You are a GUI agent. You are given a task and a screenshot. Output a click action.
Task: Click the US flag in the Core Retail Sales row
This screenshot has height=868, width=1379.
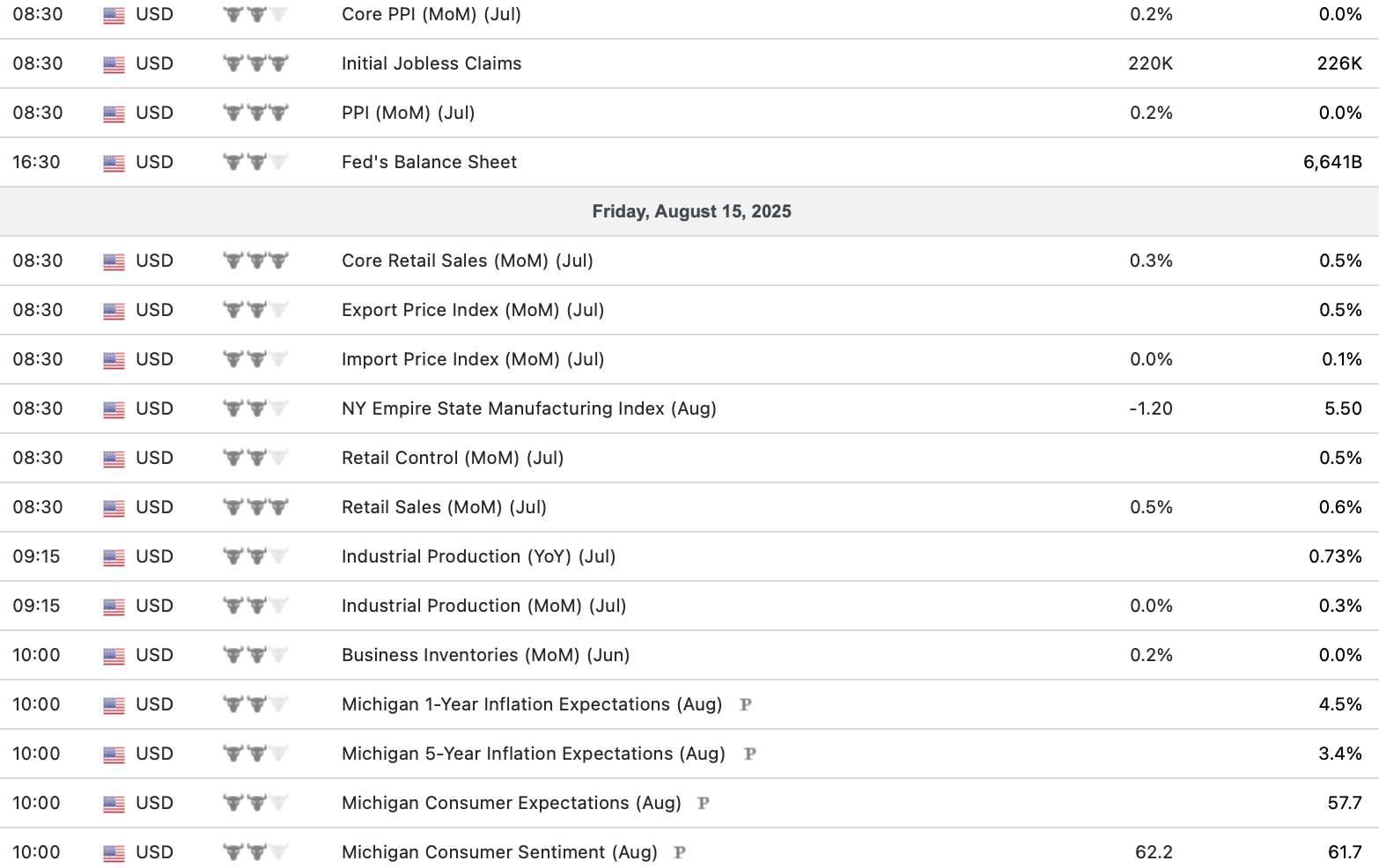[x=114, y=261]
